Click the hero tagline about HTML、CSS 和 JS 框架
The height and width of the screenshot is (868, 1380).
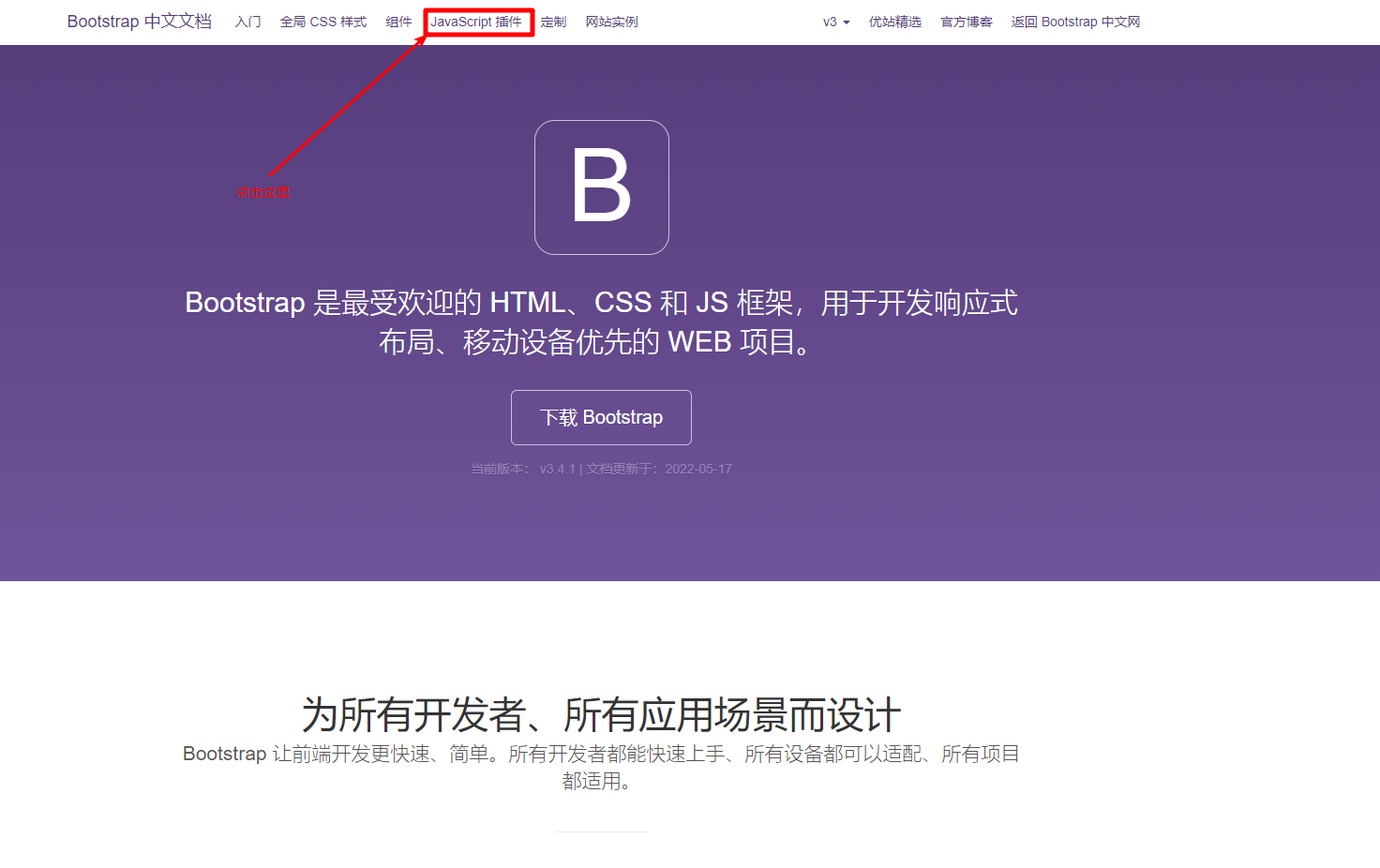[x=601, y=322]
